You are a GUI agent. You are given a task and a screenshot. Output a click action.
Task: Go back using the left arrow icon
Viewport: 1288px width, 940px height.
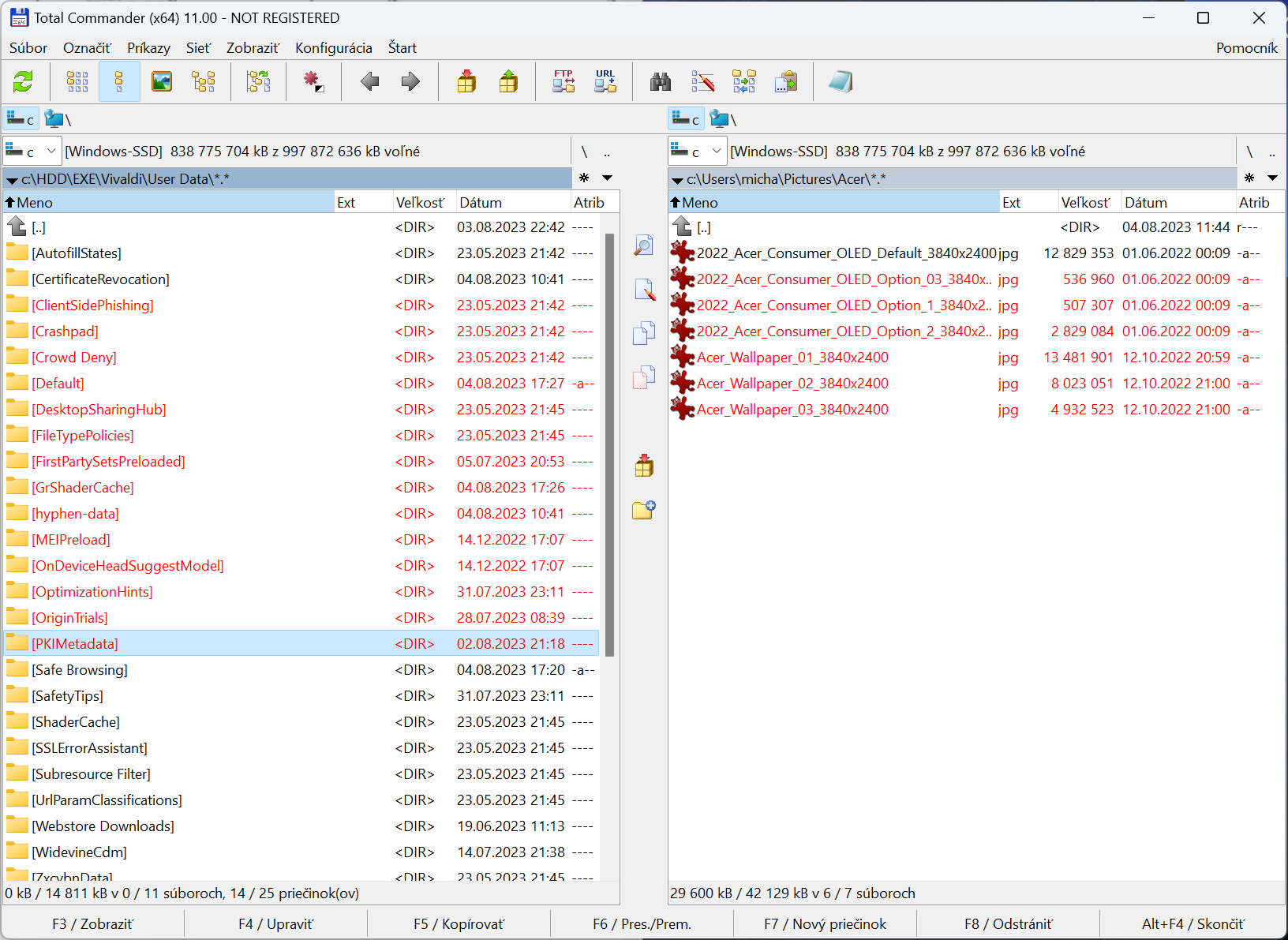pos(369,81)
